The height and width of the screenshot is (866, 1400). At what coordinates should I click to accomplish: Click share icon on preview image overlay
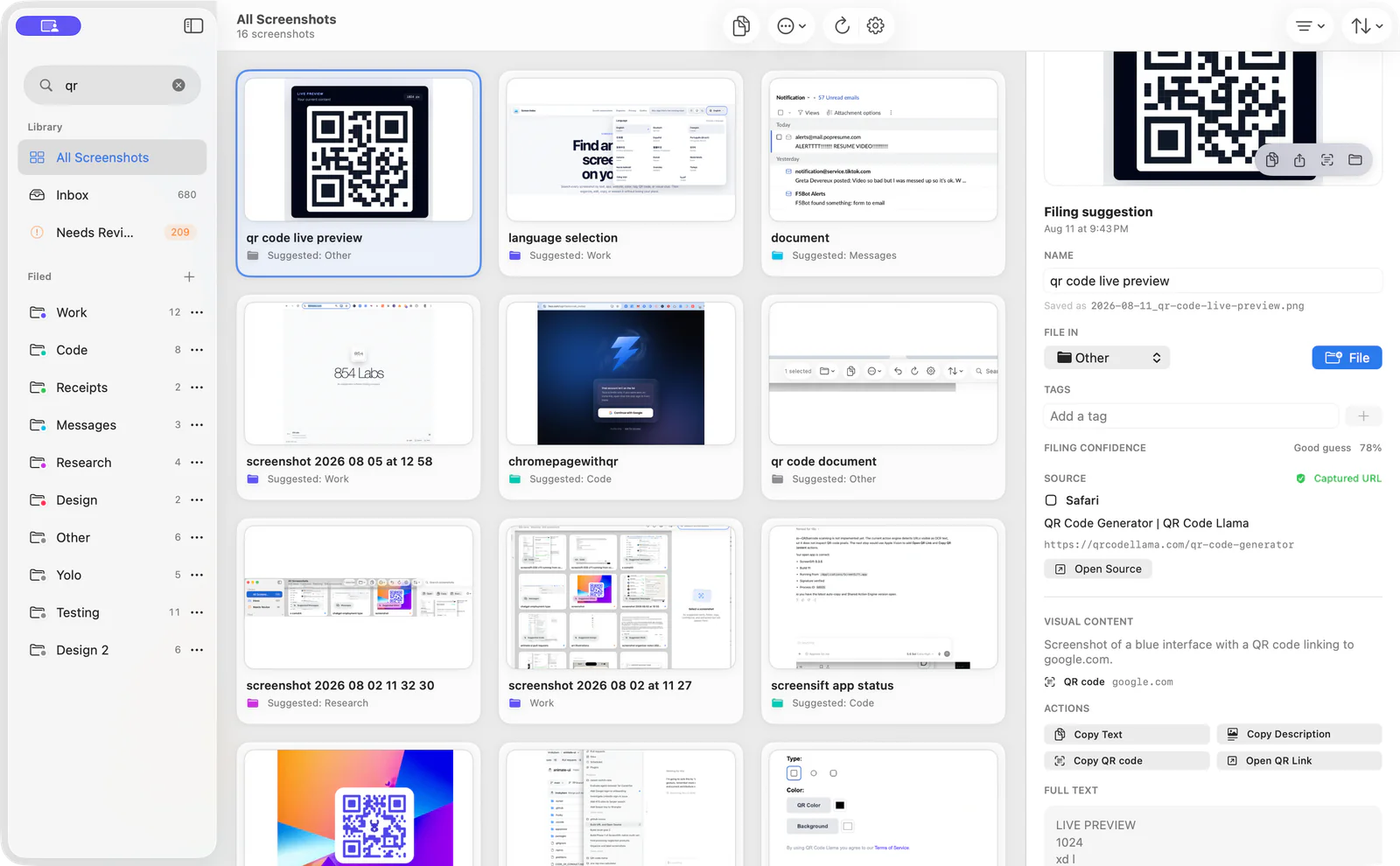1299,160
